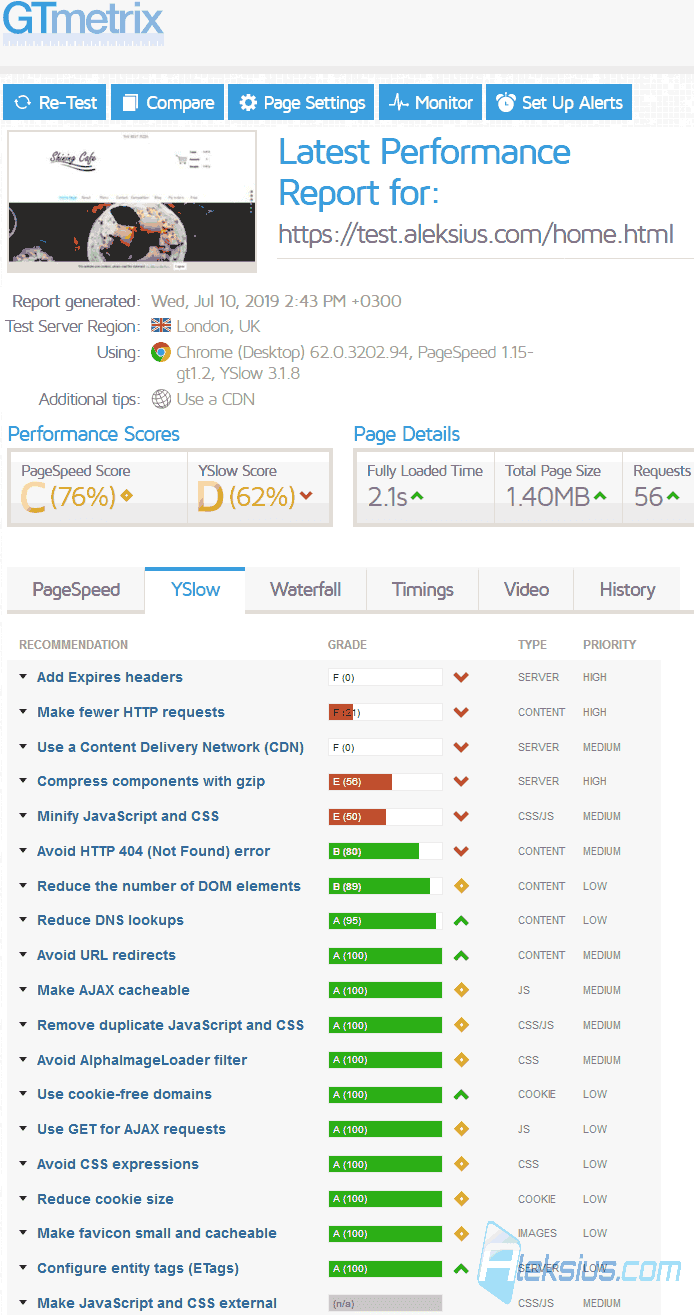694x1315 pixels.
Task: Open the Make AJAX cacheable recommendation
Action: click(113, 990)
